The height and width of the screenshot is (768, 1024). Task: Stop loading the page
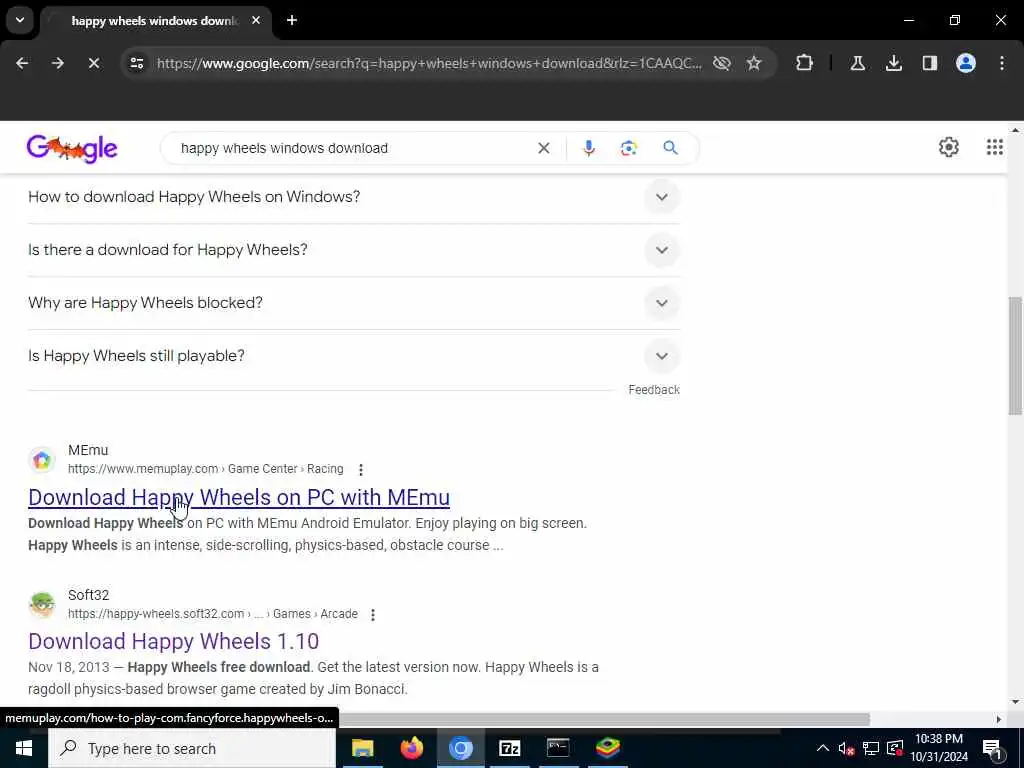click(94, 63)
